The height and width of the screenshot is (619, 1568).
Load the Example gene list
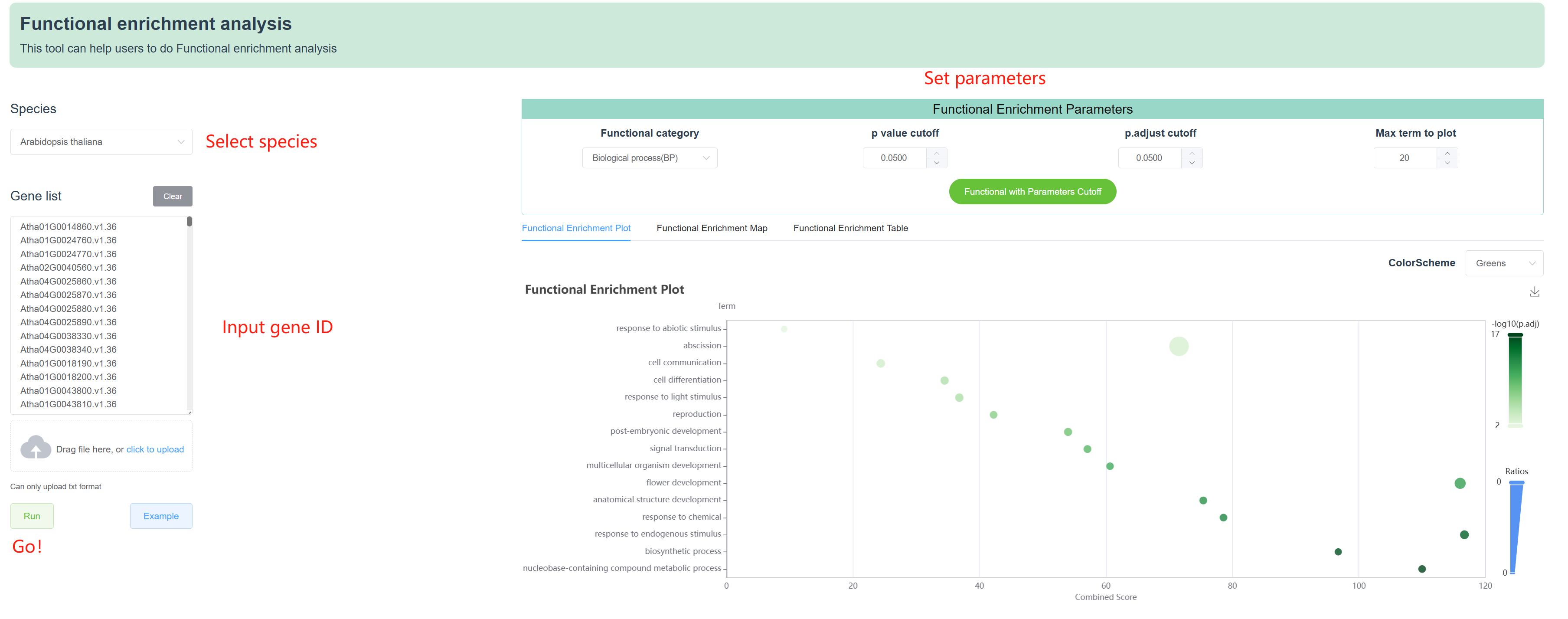pyautogui.click(x=161, y=516)
